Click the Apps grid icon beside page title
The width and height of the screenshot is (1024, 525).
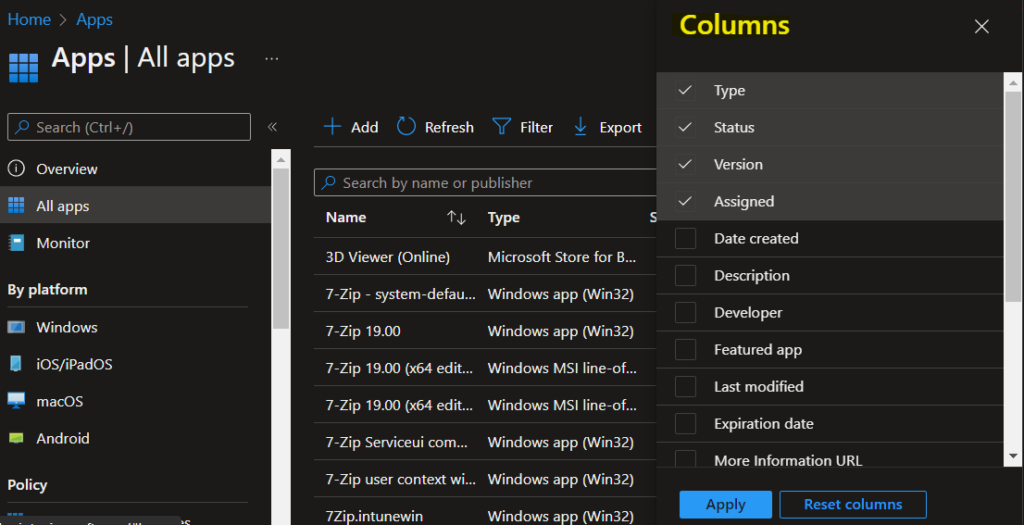pyautogui.click(x=24, y=68)
